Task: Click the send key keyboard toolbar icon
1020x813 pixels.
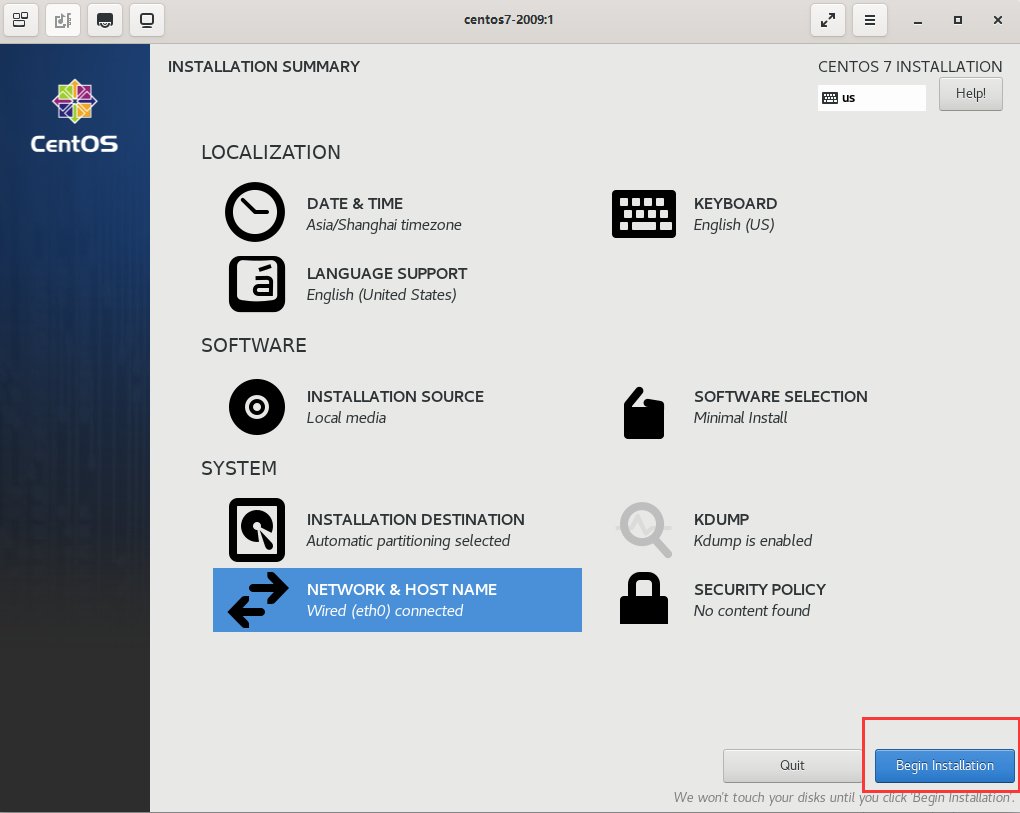Action: point(105,20)
